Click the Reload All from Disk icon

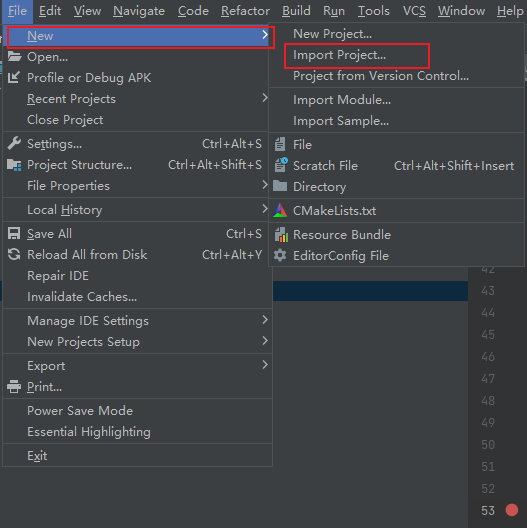tap(14, 255)
